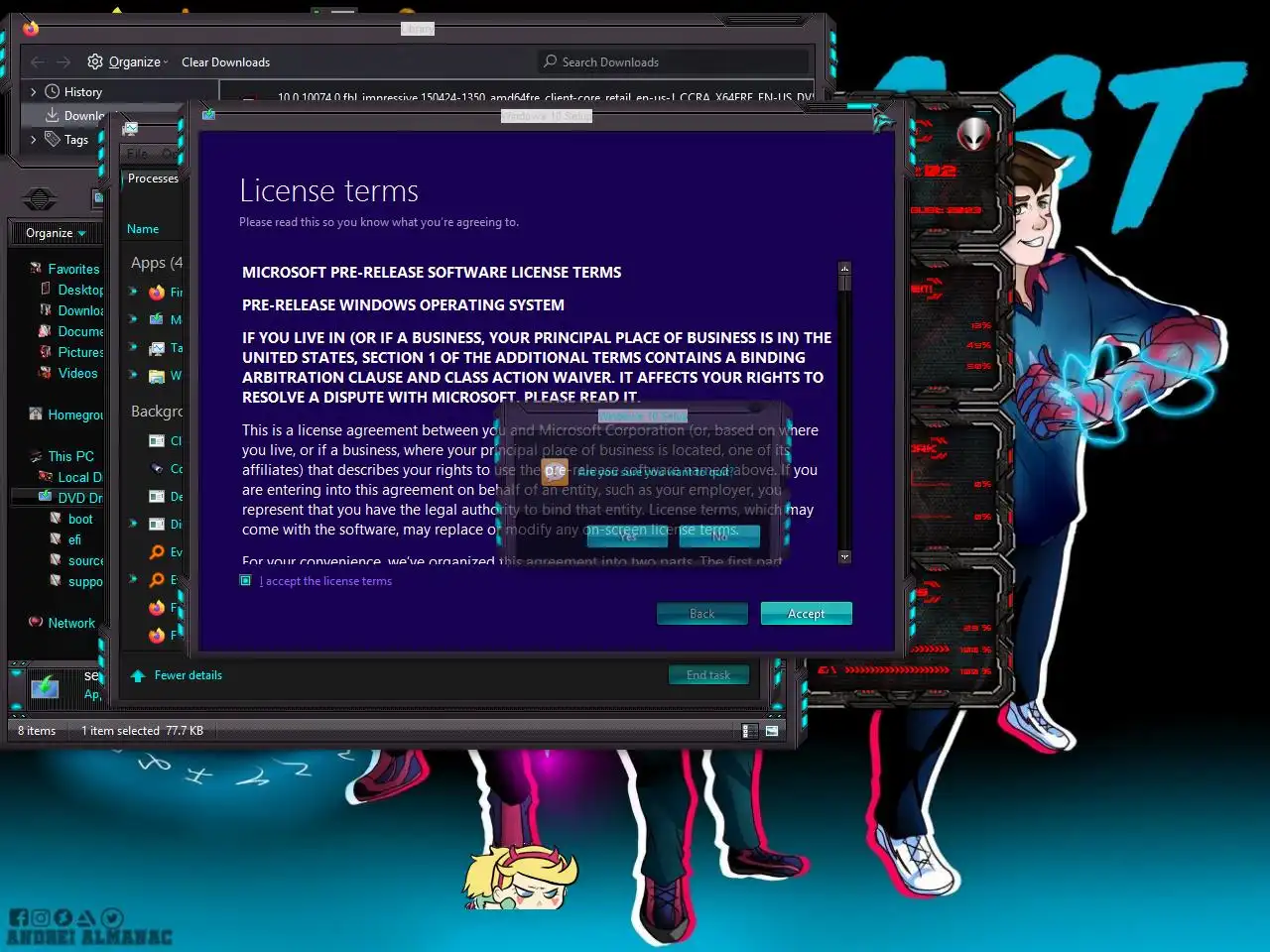Click the This PC icon in Explorer
The image size is (1270, 952).
pos(36,456)
